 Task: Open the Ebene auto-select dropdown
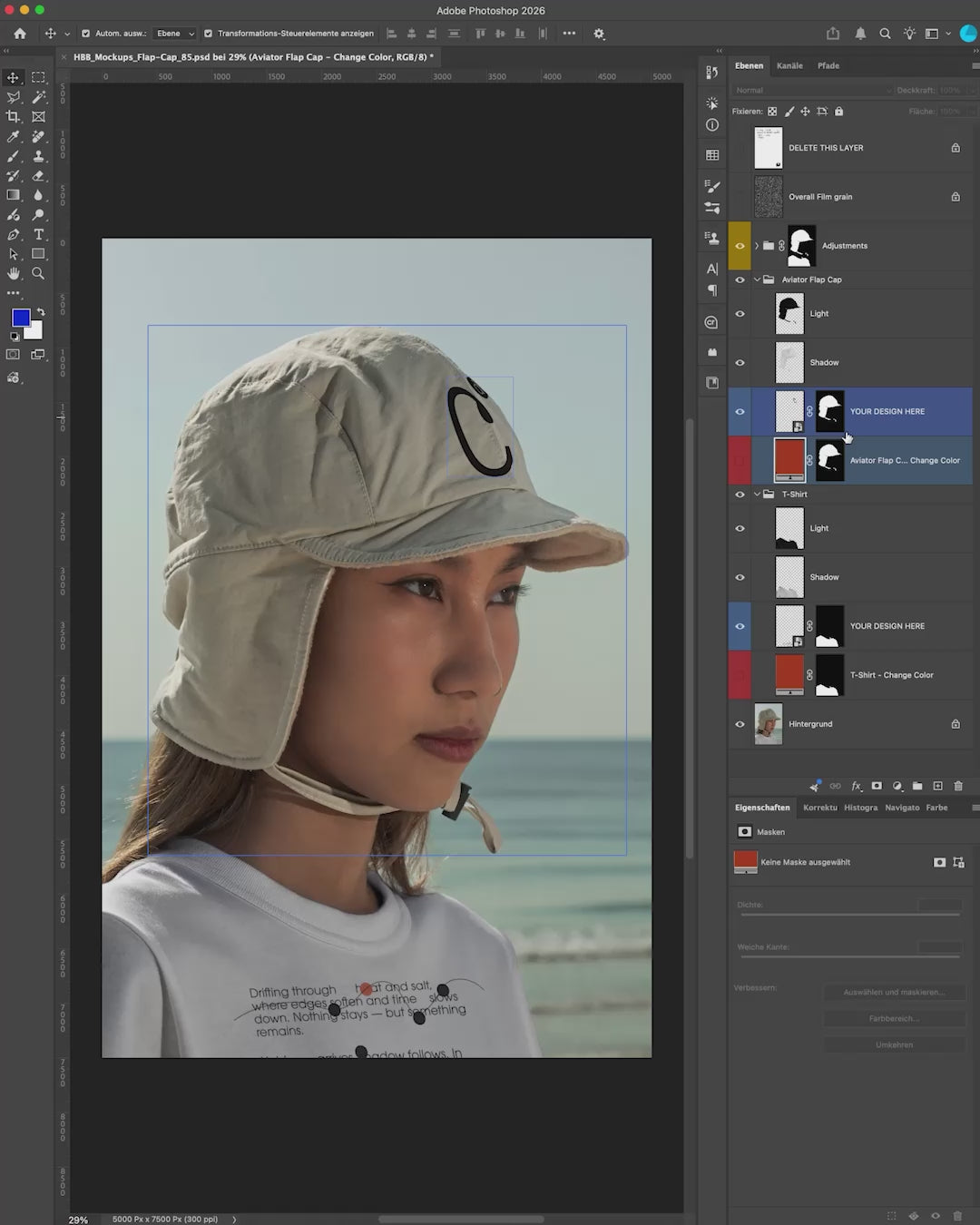tap(175, 34)
